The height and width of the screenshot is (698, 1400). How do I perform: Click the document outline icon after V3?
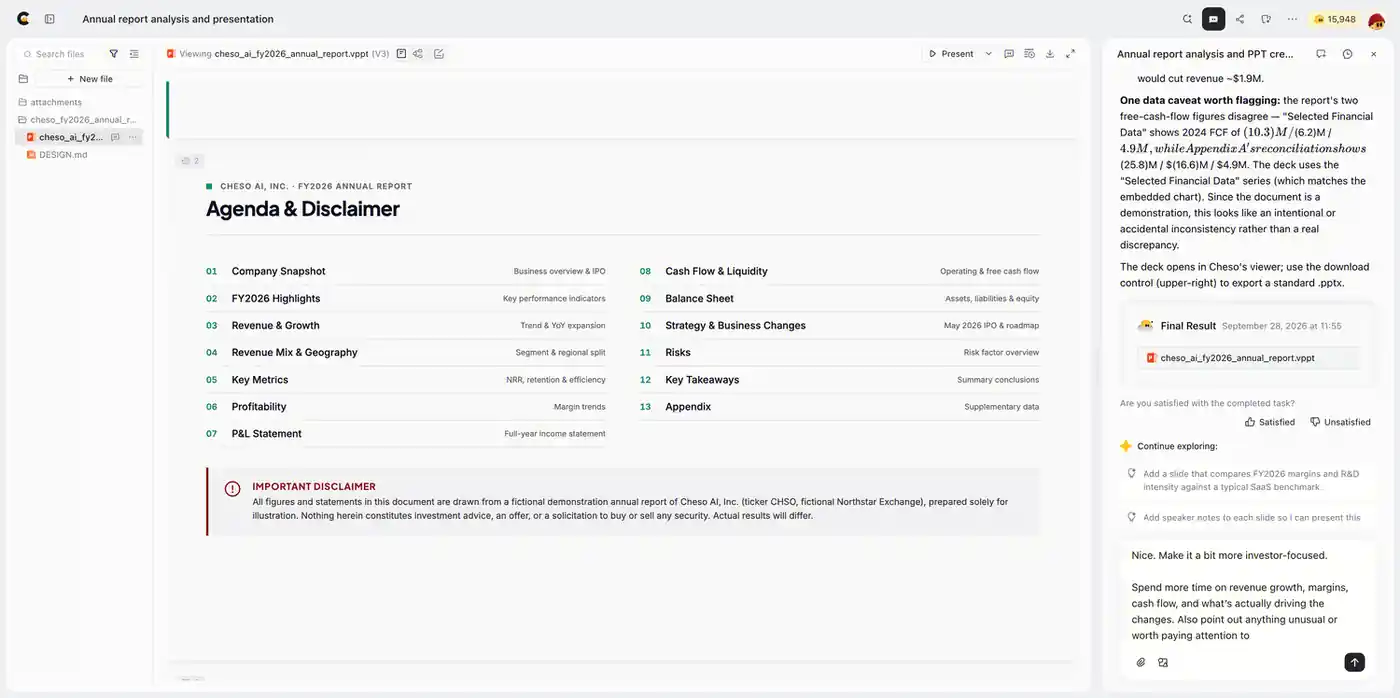(401, 54)
